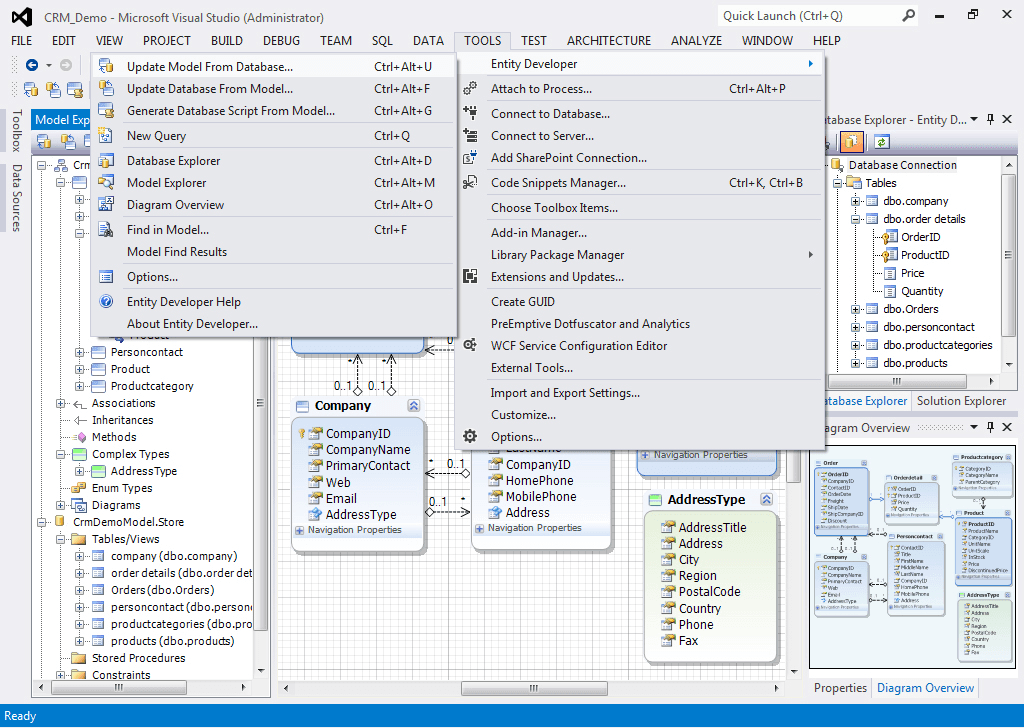Click the Quick Launch search magnifier
This screenshot has height=728, width=1024.
[x=908, y=16]
